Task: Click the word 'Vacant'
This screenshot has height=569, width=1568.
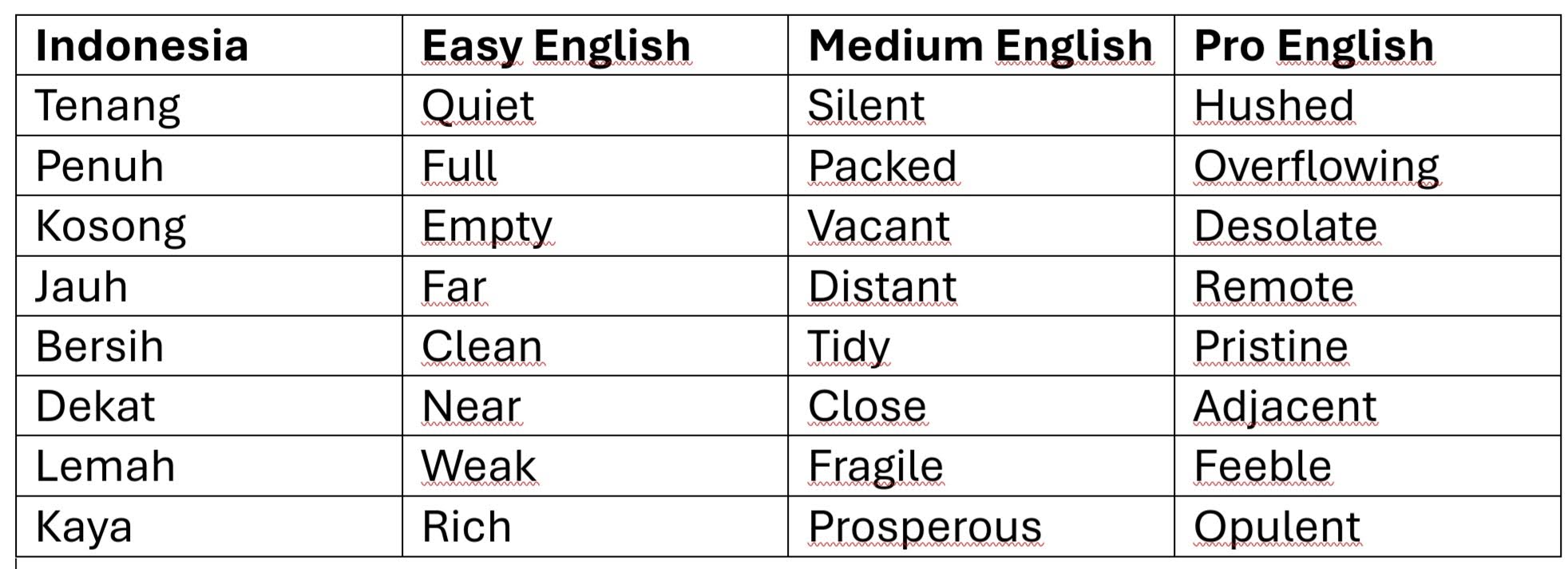Action: 878,226
